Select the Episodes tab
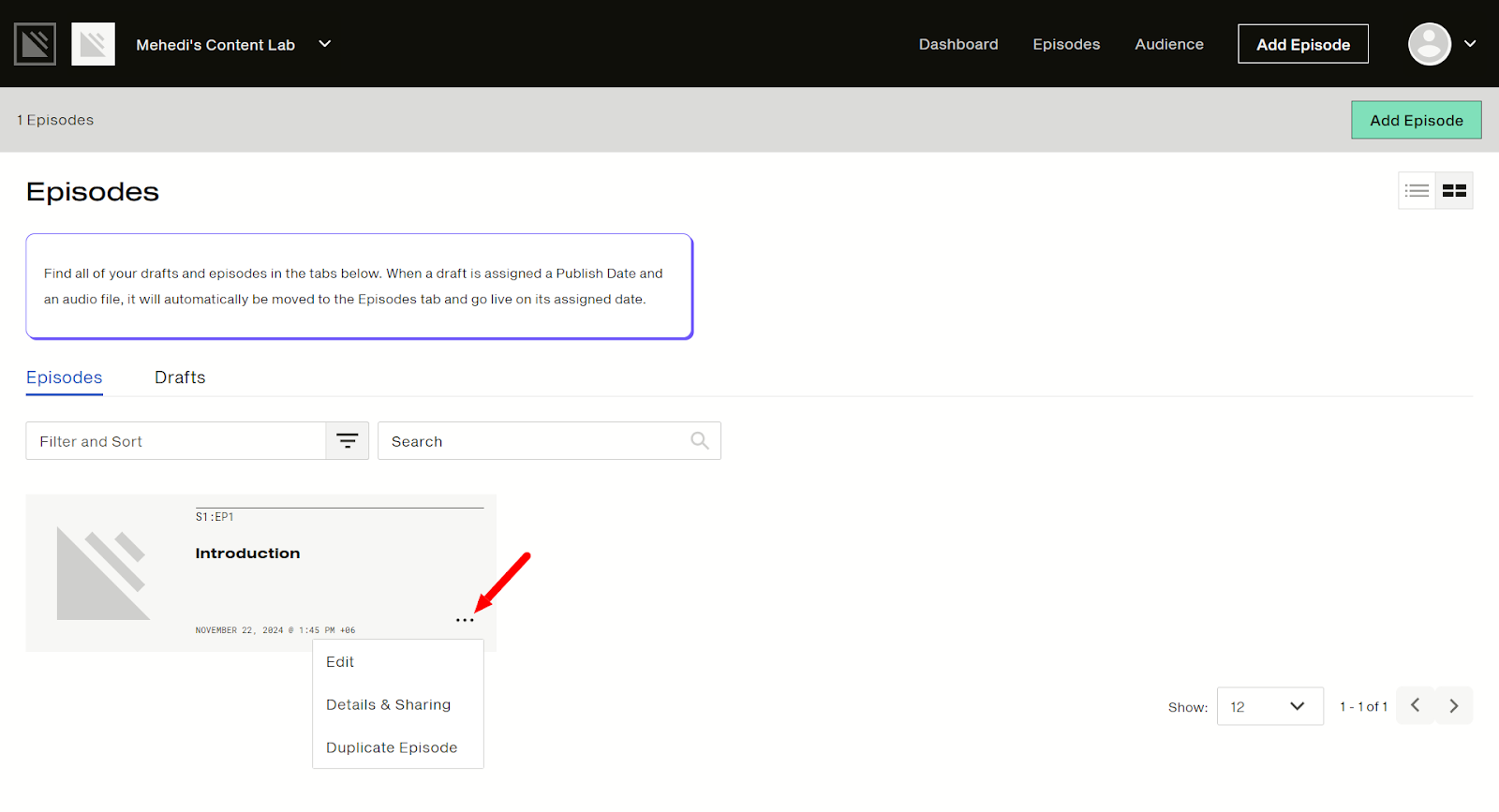 pyautogui.click(x=65, y=377)
